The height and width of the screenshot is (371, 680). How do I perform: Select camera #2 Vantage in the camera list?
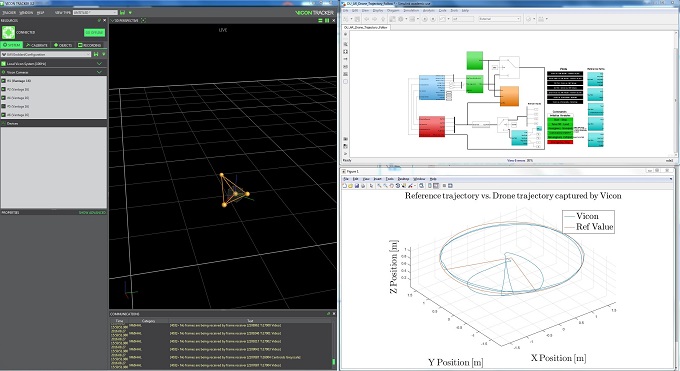point(54,89)
